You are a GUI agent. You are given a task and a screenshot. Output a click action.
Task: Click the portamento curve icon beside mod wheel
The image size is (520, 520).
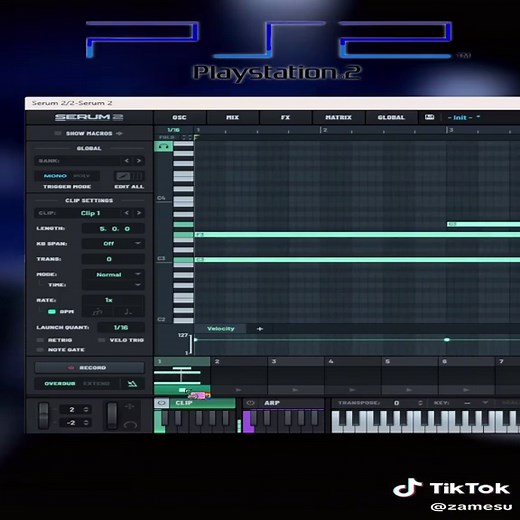click(130, 425)
